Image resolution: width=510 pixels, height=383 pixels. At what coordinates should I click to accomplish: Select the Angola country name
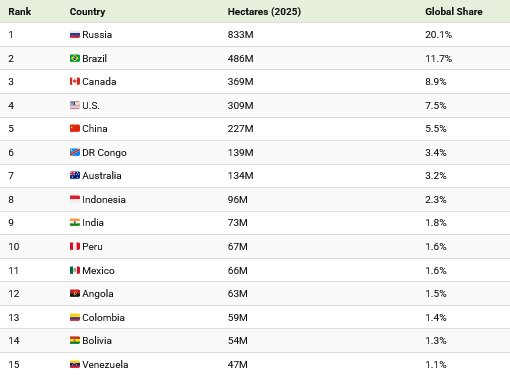(98, 294)
